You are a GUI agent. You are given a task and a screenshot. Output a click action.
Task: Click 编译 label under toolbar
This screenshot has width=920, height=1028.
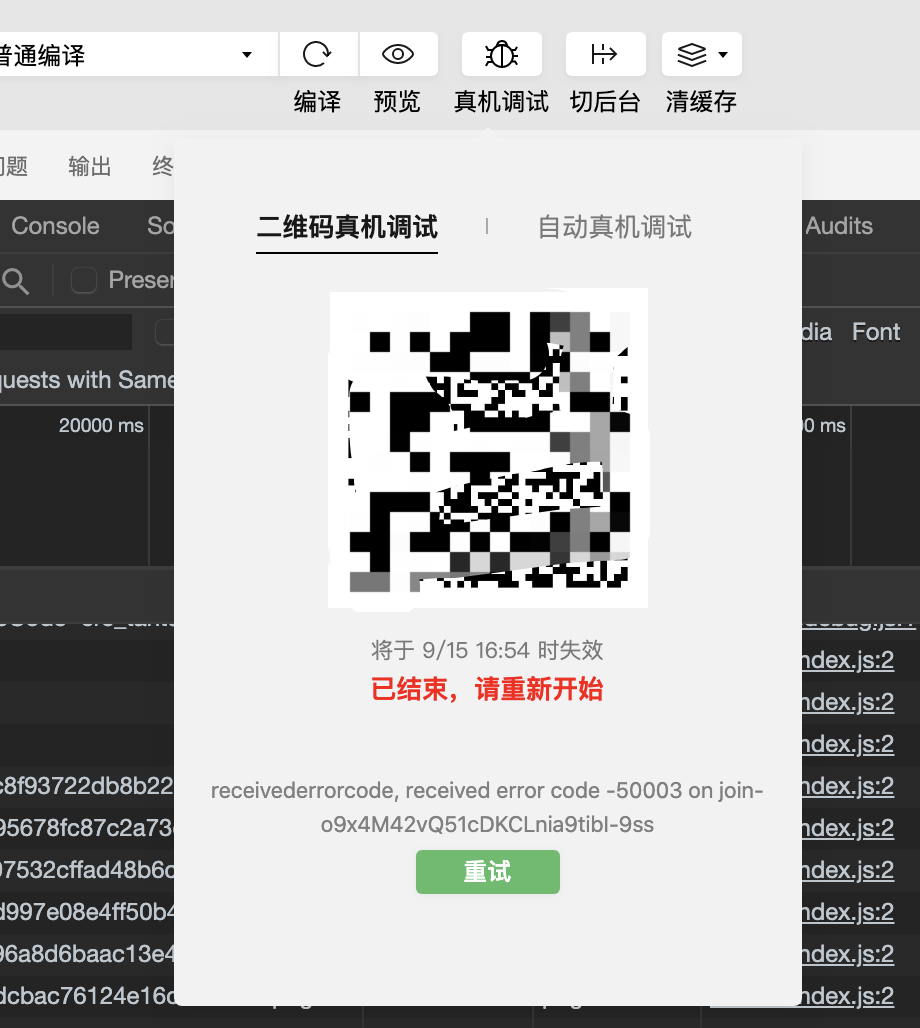[317, 102]
